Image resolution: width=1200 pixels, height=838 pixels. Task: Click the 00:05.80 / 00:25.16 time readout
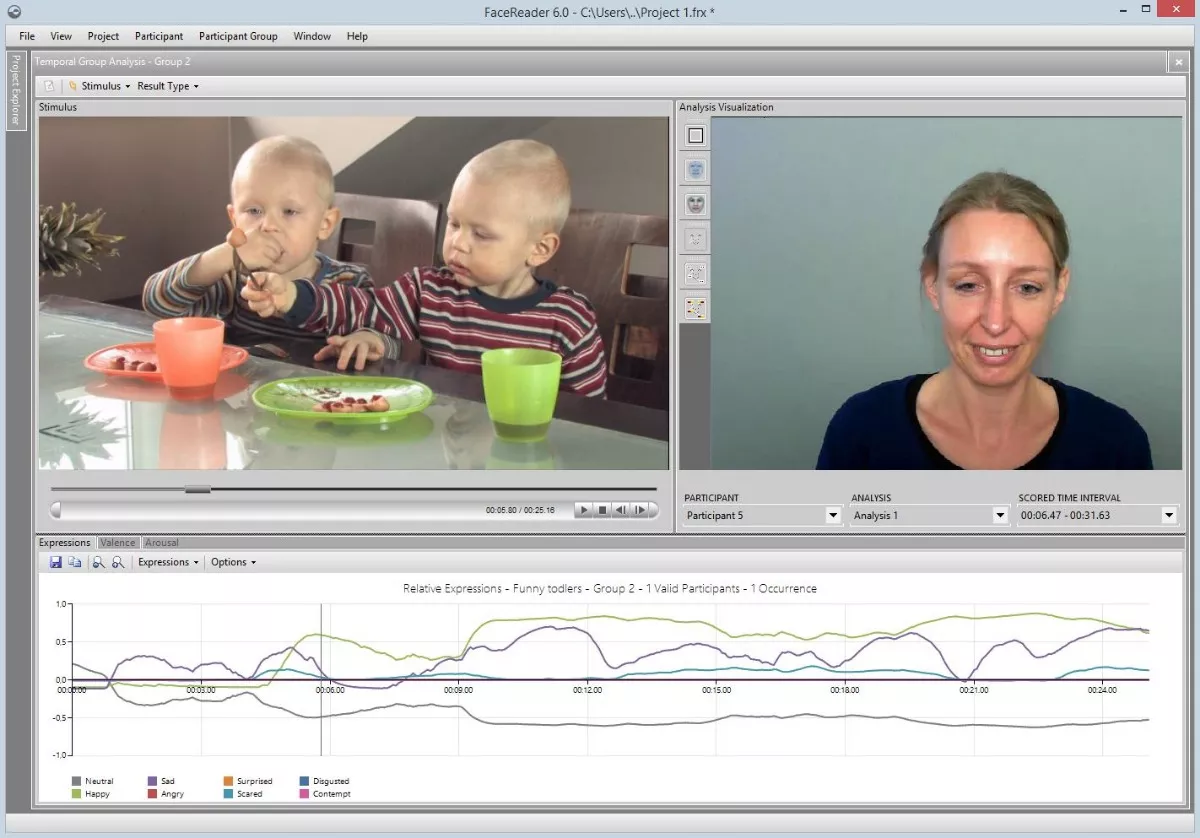(520, 510)
